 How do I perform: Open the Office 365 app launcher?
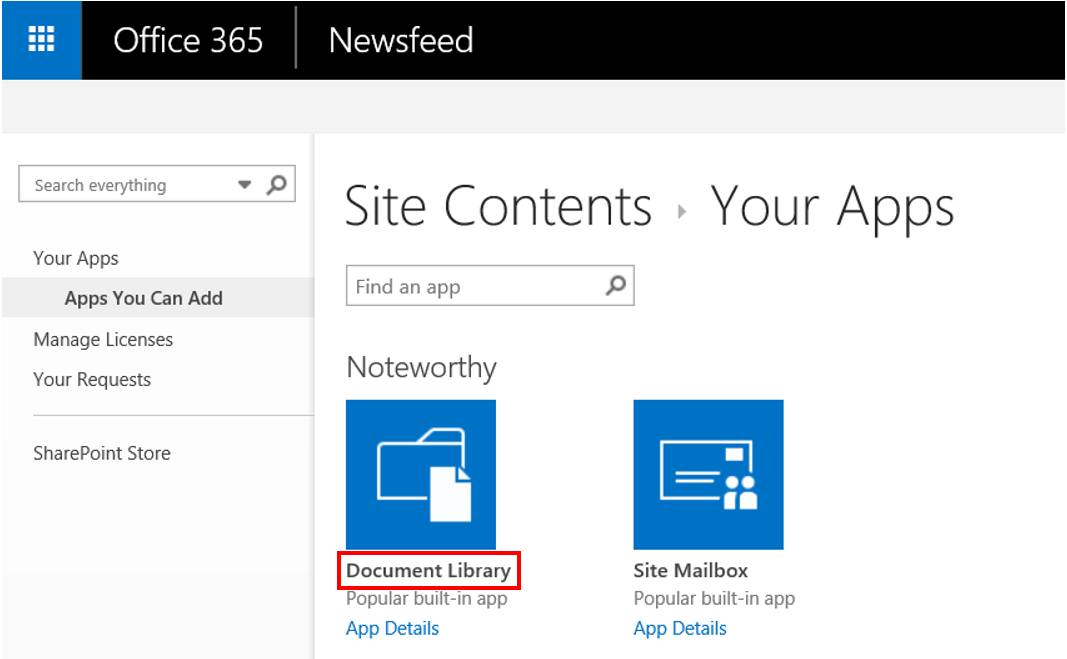coord(42,39)
